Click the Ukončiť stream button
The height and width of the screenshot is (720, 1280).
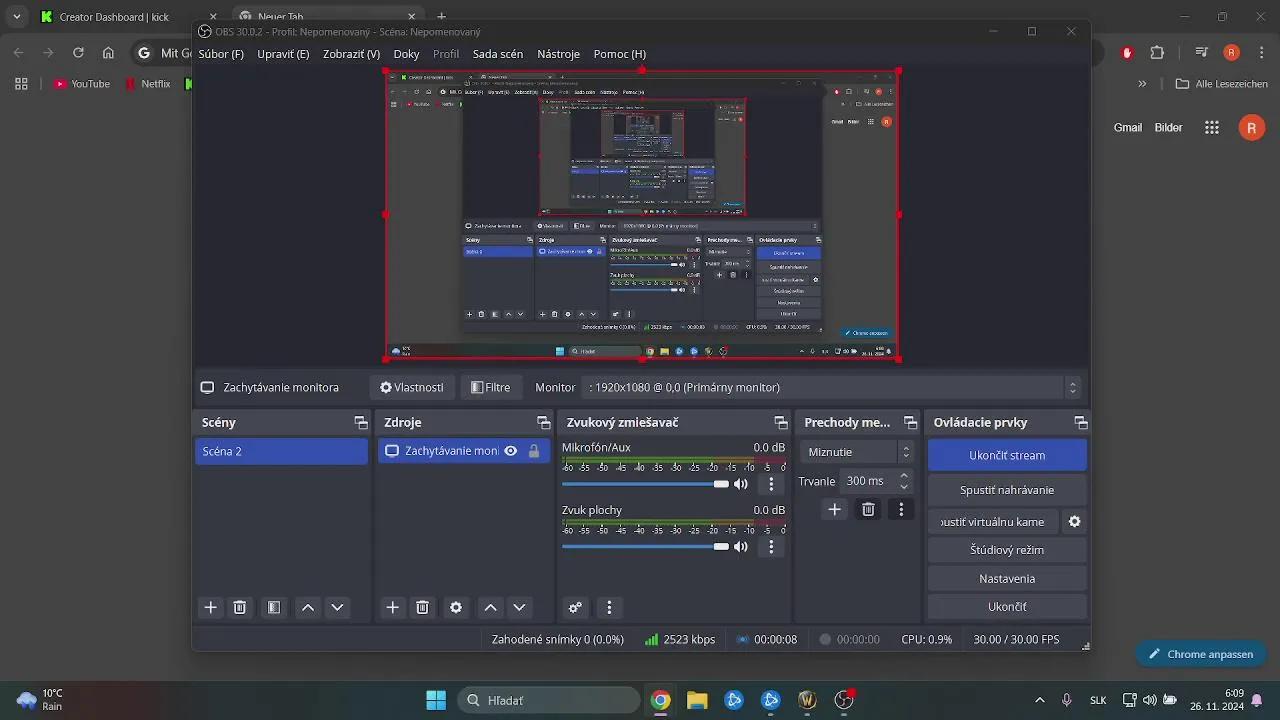pos(1006,455)
